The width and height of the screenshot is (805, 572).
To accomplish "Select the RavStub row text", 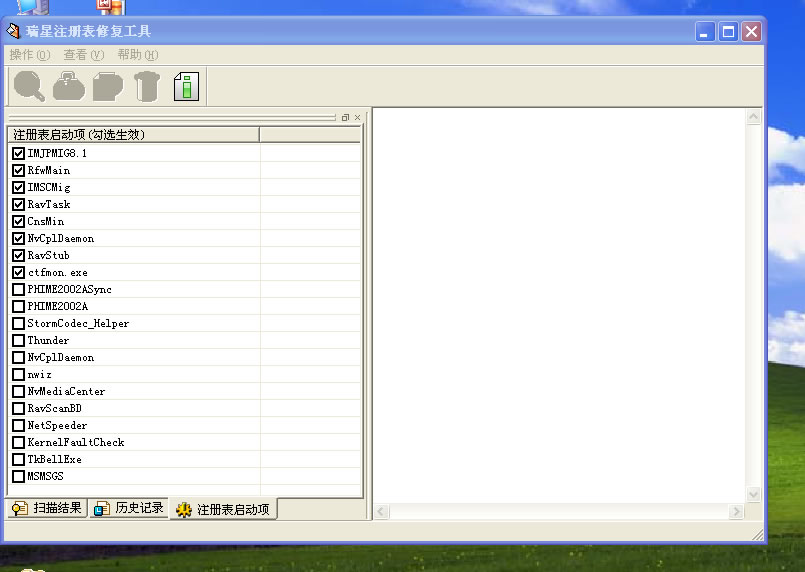I will [48, 255].
